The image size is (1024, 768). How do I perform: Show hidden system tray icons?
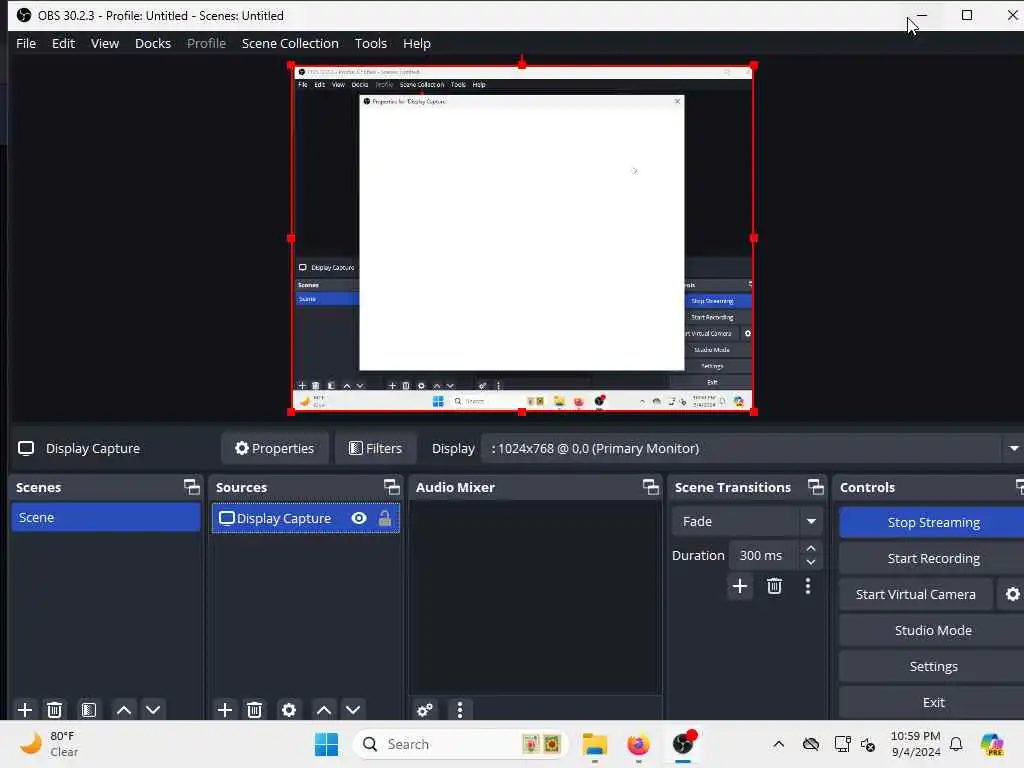(x=778, y=744)
